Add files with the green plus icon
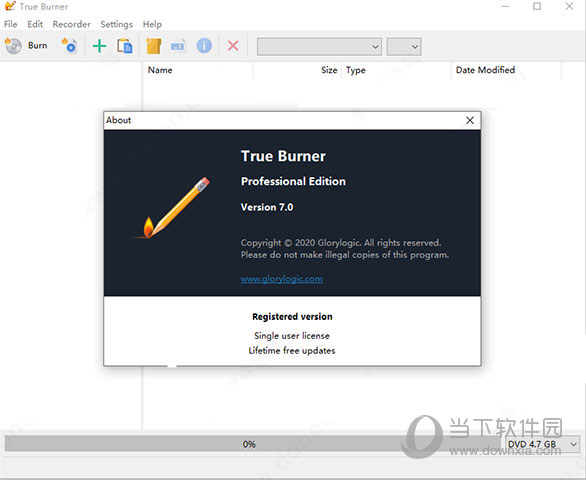 pyautogui.click(x=99, y=46)
